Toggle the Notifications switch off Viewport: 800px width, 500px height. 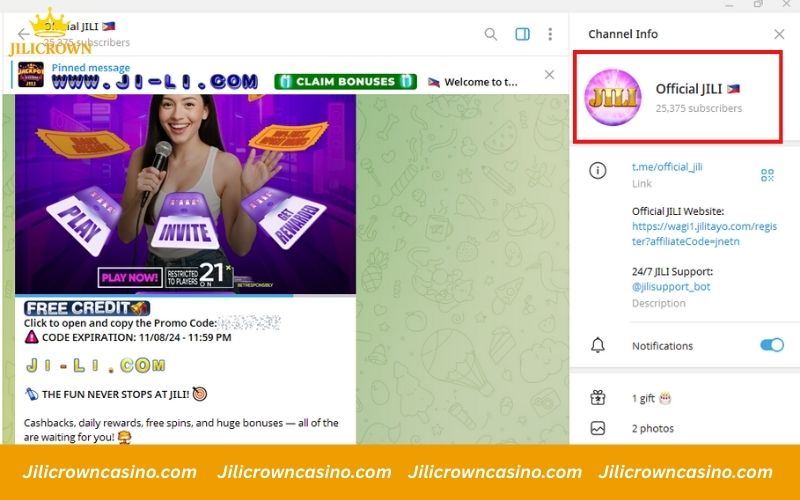tap(771, 345)
